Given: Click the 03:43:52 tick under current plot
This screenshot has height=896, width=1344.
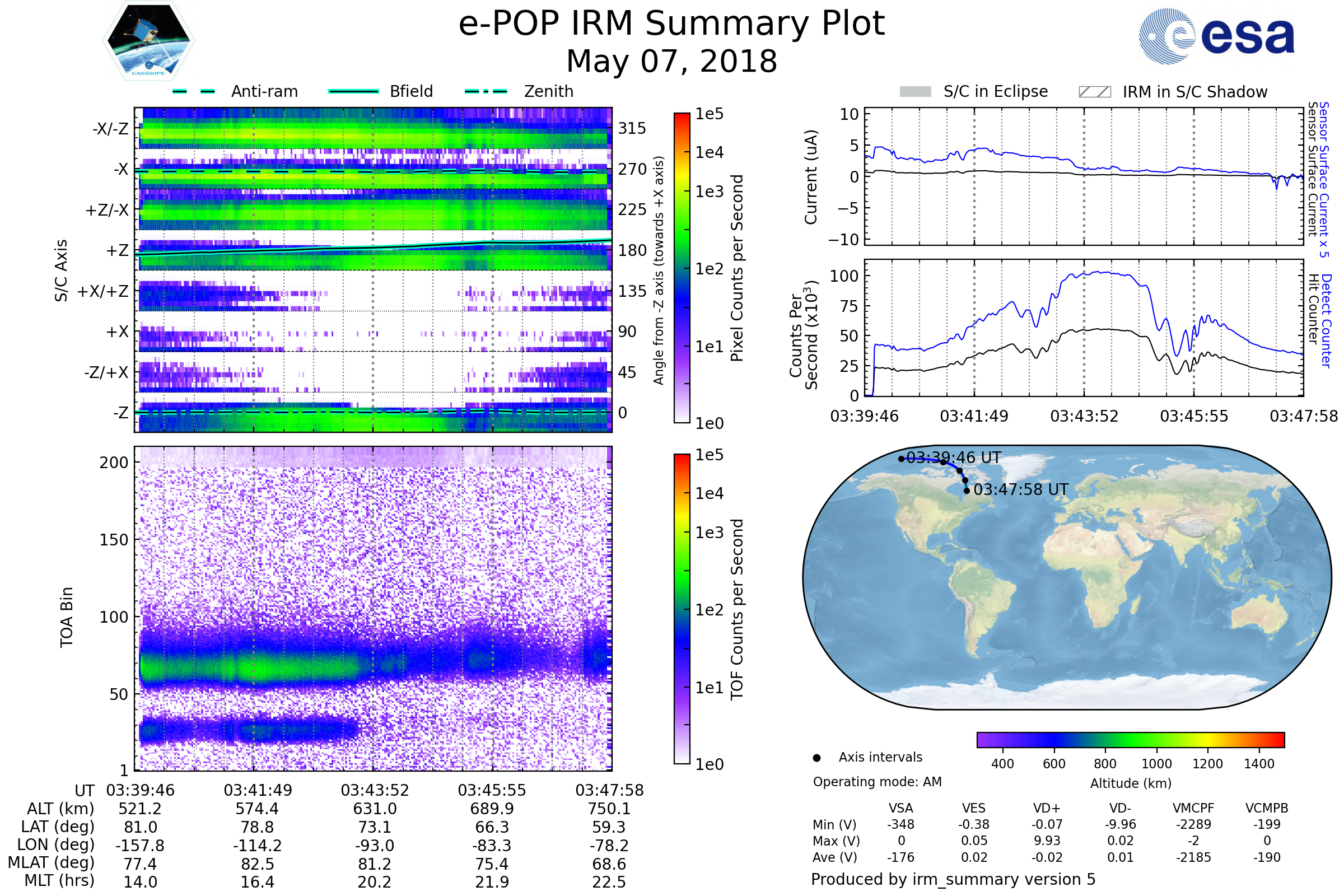Looking at the screenshot, I should pos(1084,416).
